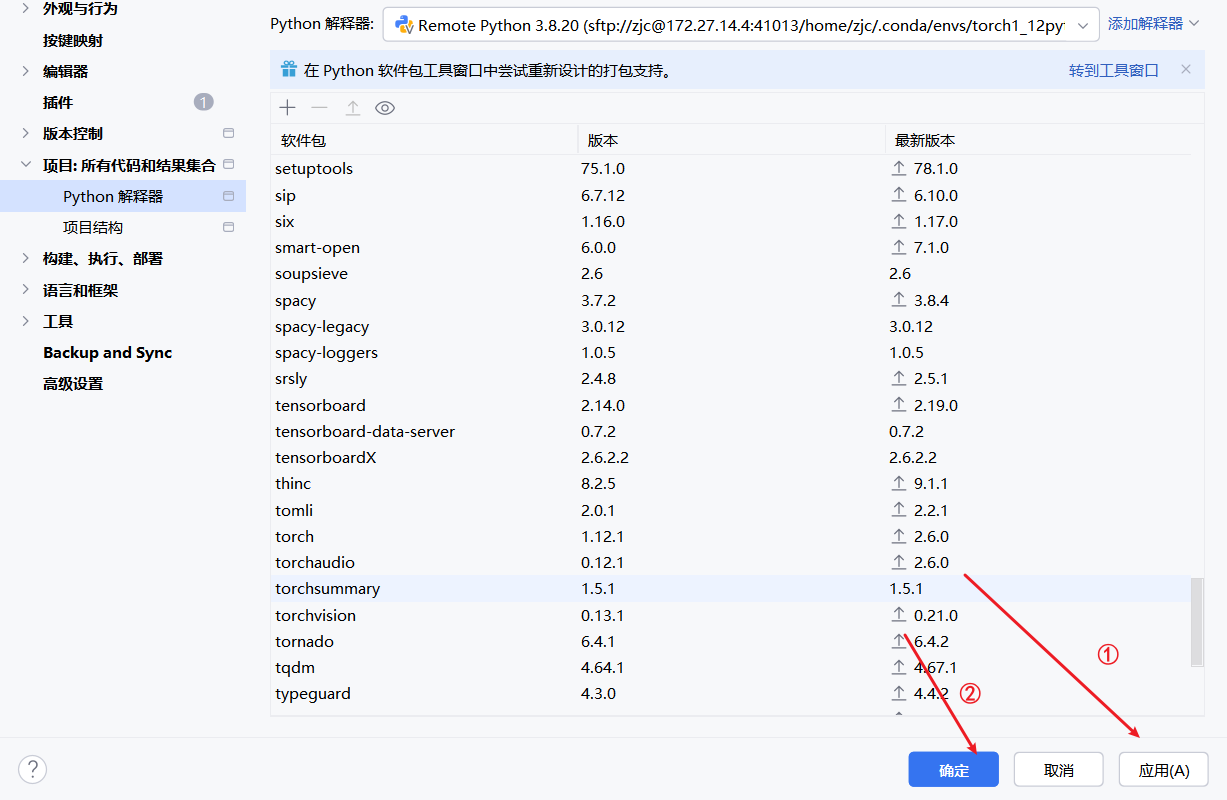The height and width of the screenshot is (800, 1227).
Task: Expand the 版本控制 settings section
Action: pos(25,133)
